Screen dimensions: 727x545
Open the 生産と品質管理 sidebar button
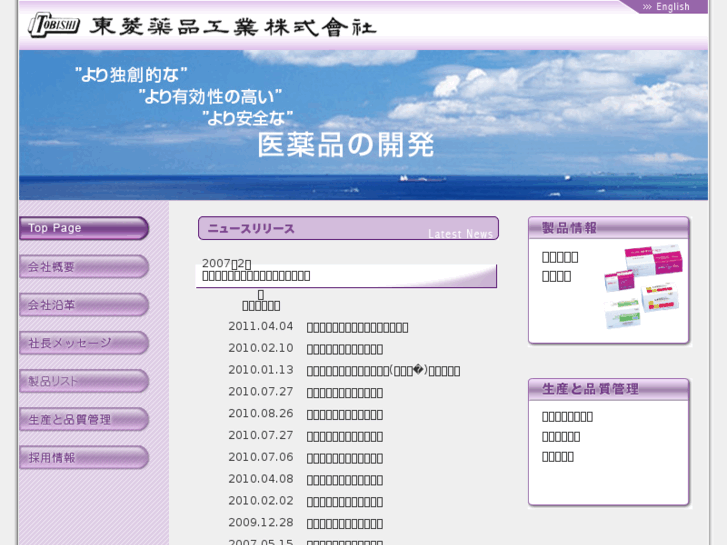tap(84, 419)
